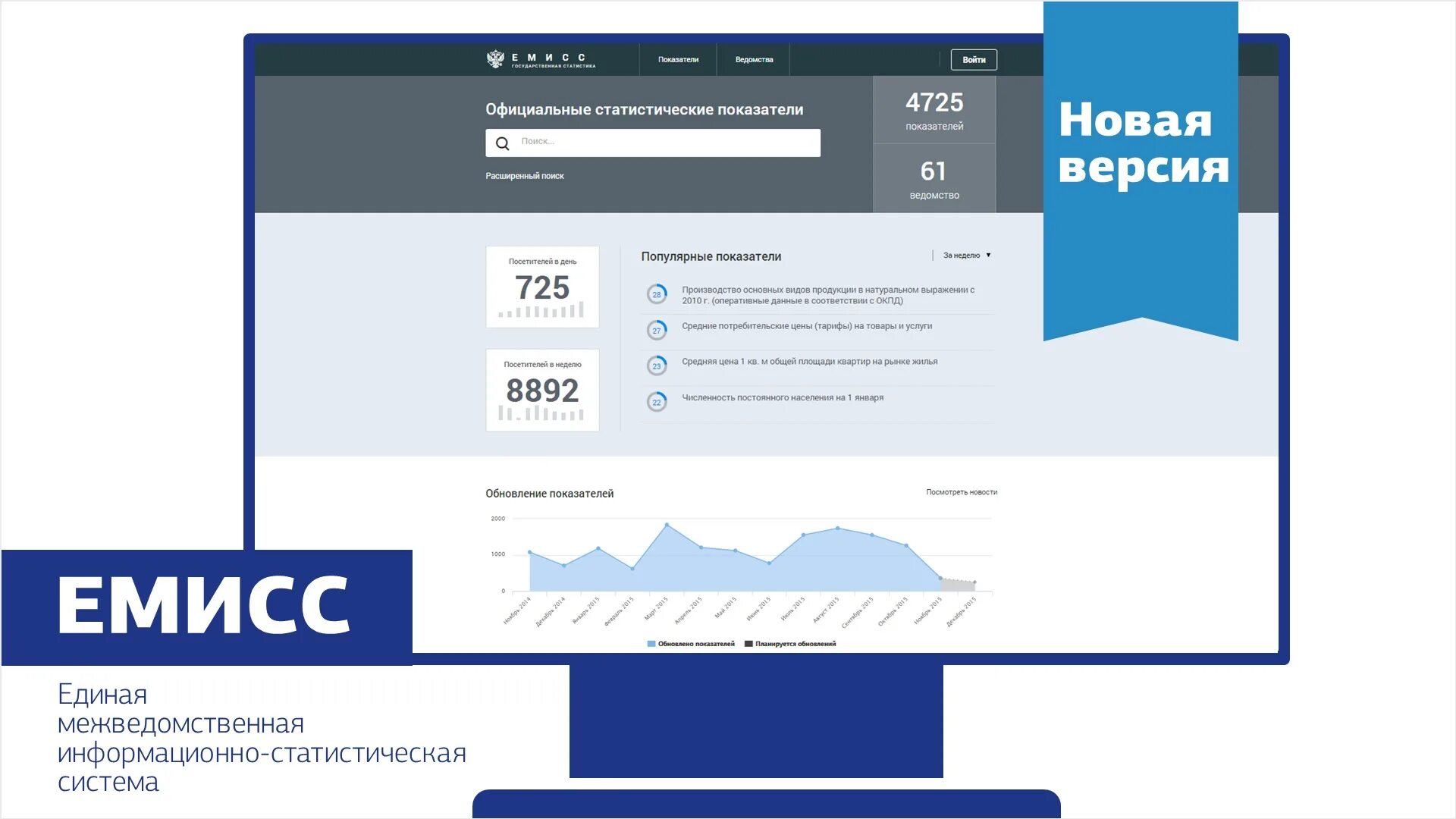
Task: Click the 61 ведомство statistics icon block
Action: coord(934,178)
